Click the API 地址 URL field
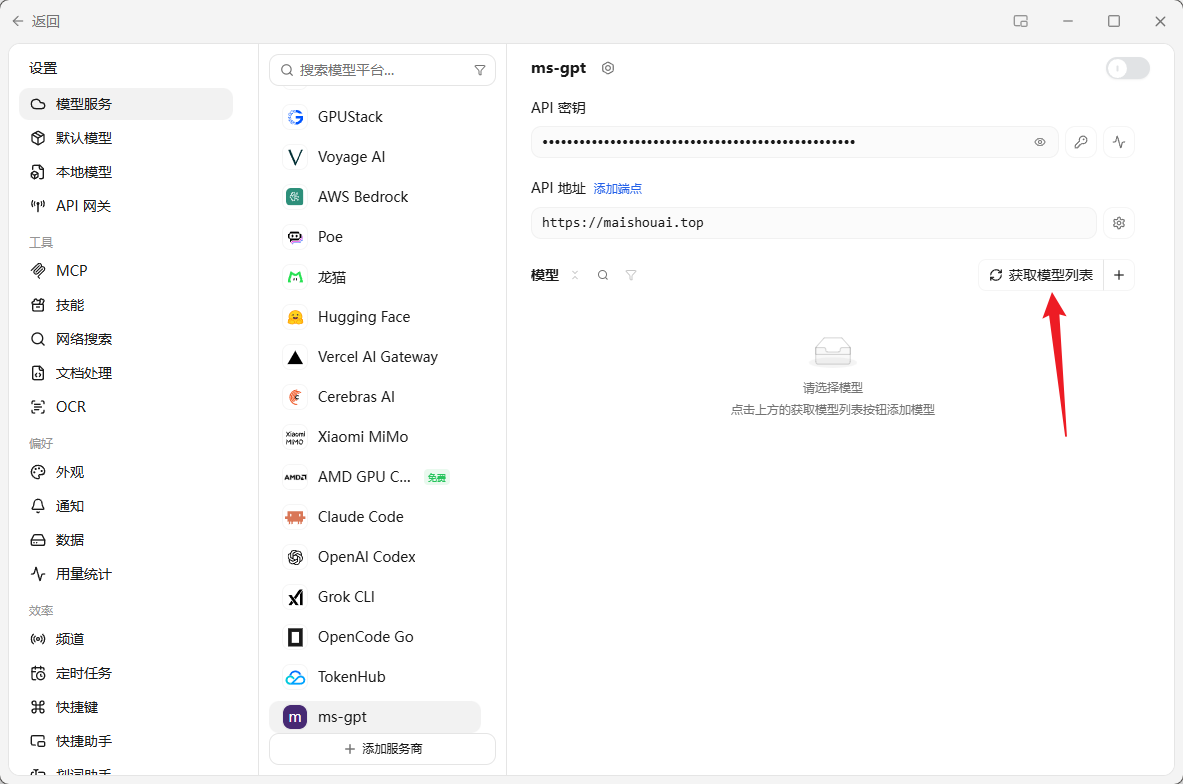This screenshot has height=784, width=1183. 813,223
